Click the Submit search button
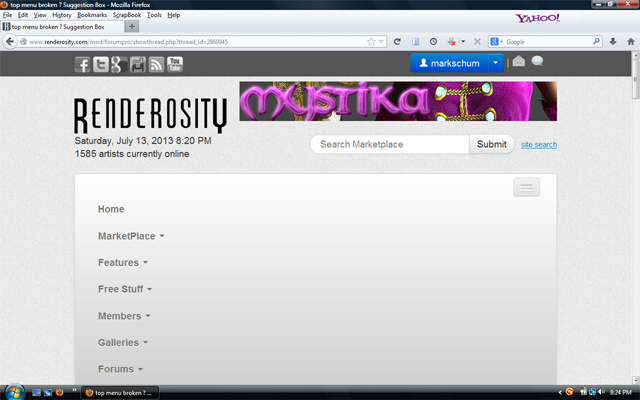The height and width of the screenshot is (400, 640). pyautogui.click(x=491, y=144)
